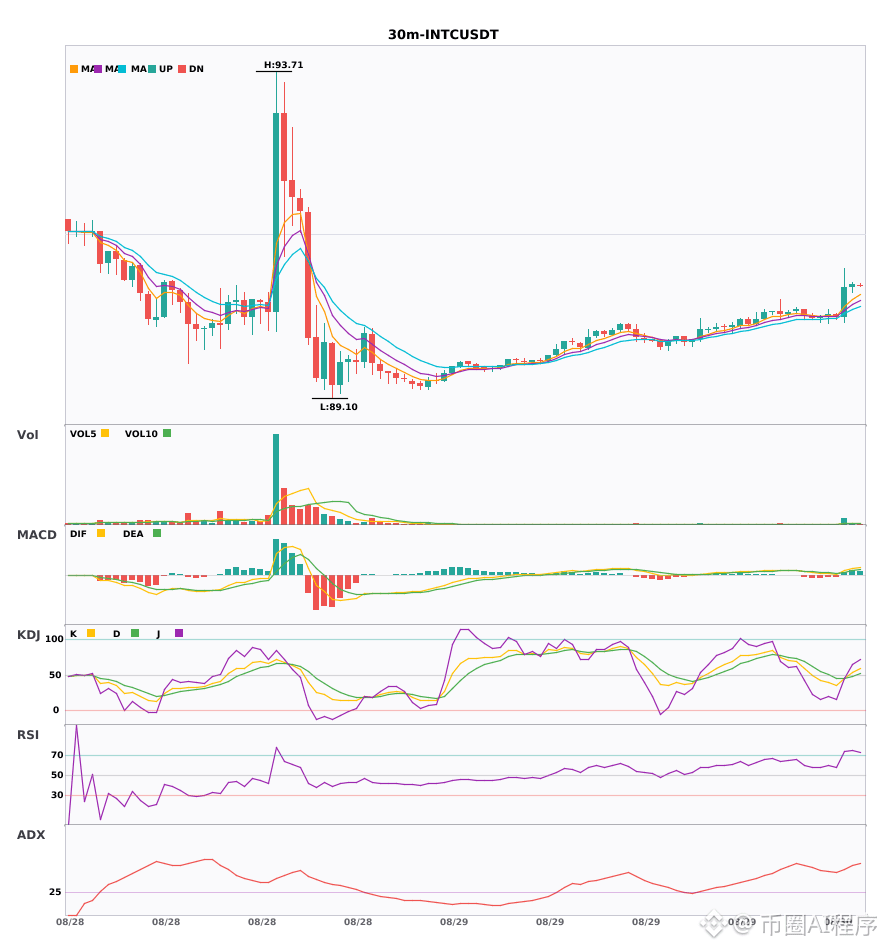Click the DIF legend text
885x950 pixels.
78,534
